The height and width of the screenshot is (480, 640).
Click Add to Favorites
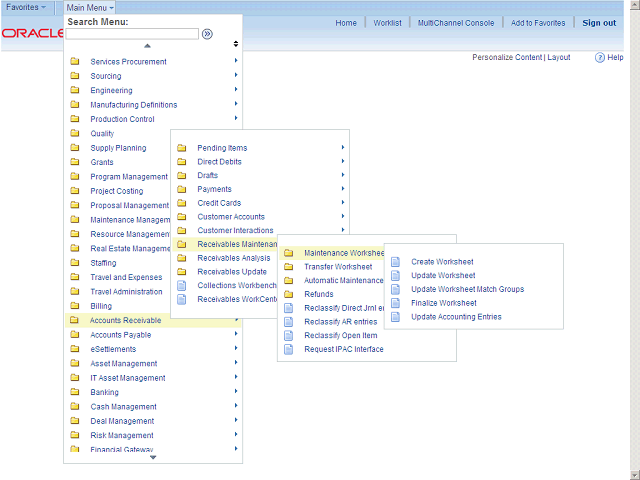click(x=538, y=23)
